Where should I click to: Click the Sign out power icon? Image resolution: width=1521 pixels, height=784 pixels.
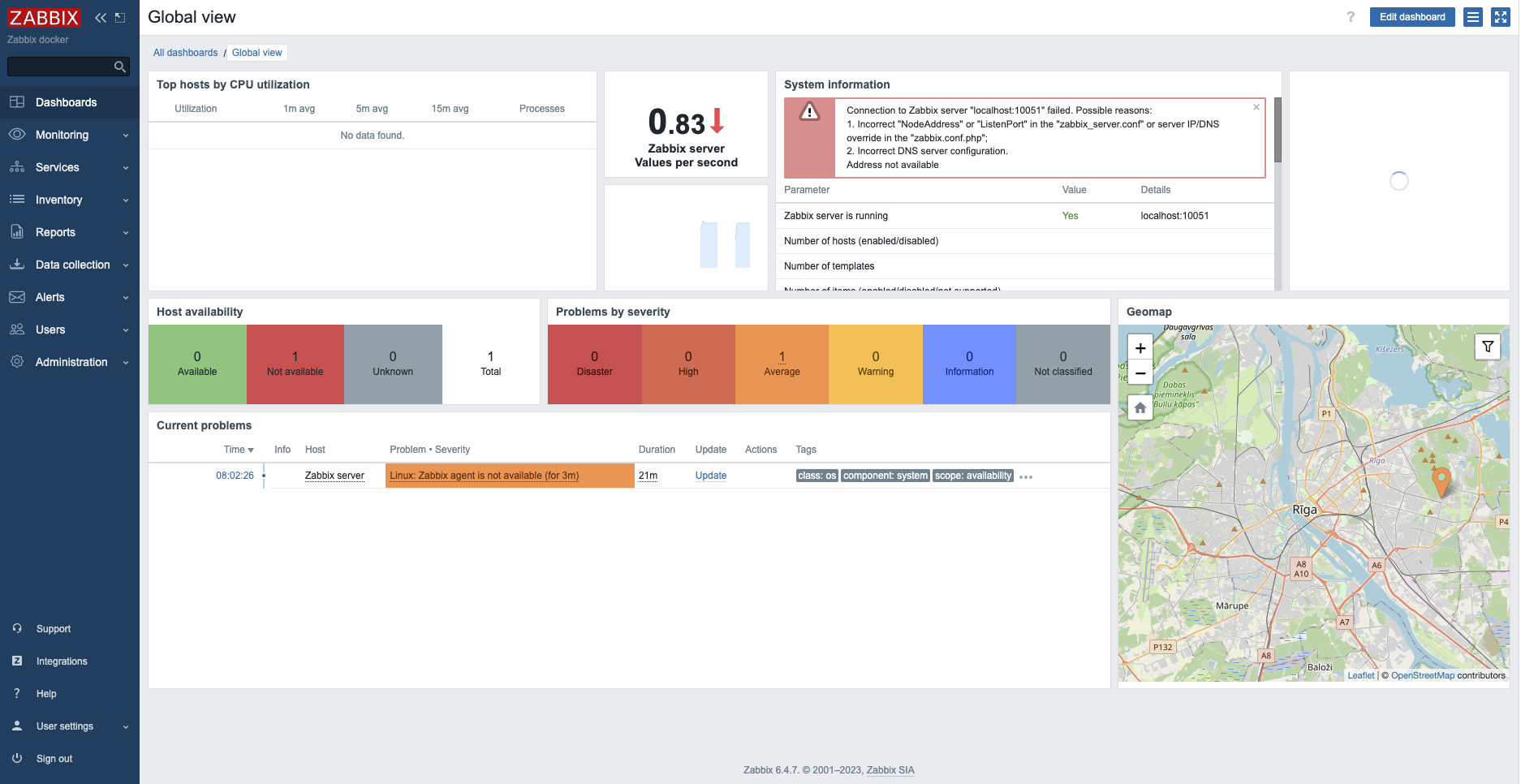point(17,759)
